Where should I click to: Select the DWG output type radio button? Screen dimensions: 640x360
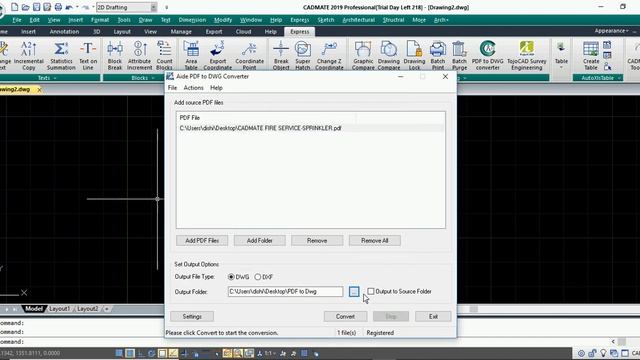231,277
